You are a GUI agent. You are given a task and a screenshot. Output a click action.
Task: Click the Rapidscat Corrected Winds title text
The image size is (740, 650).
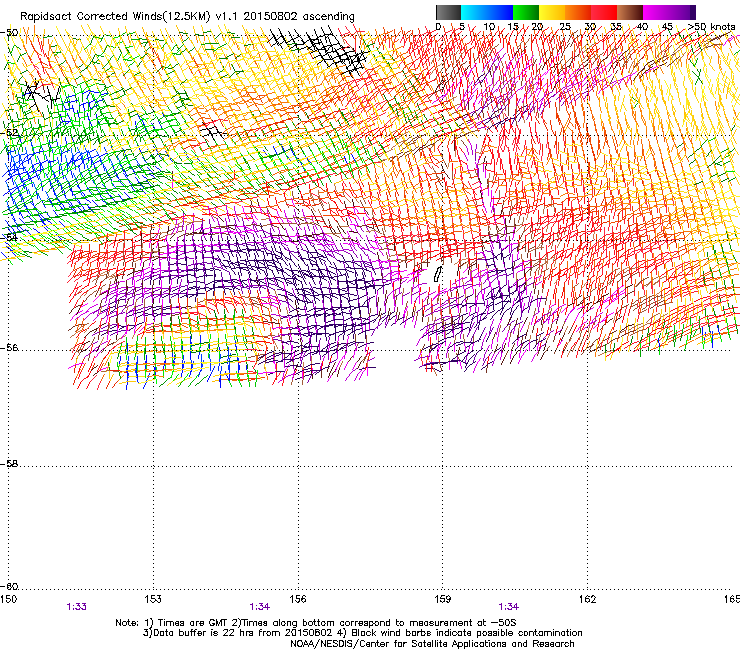click(x=187, y=16)
